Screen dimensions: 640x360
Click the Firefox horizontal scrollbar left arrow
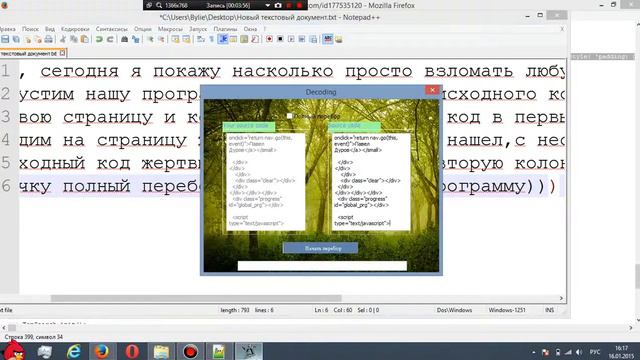pyautogui.click(x=4, y=328)
